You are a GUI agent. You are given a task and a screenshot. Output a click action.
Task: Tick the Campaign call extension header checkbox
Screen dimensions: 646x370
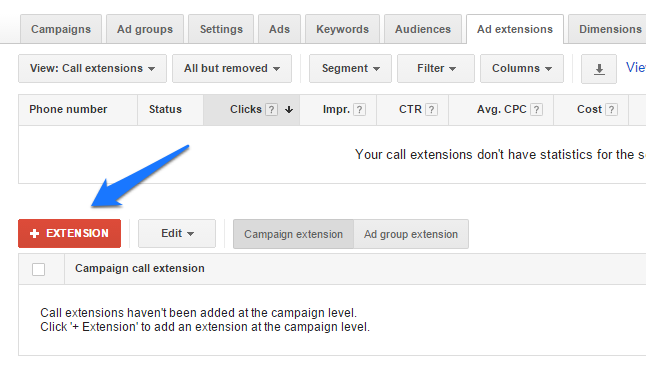tap(38, 269)
